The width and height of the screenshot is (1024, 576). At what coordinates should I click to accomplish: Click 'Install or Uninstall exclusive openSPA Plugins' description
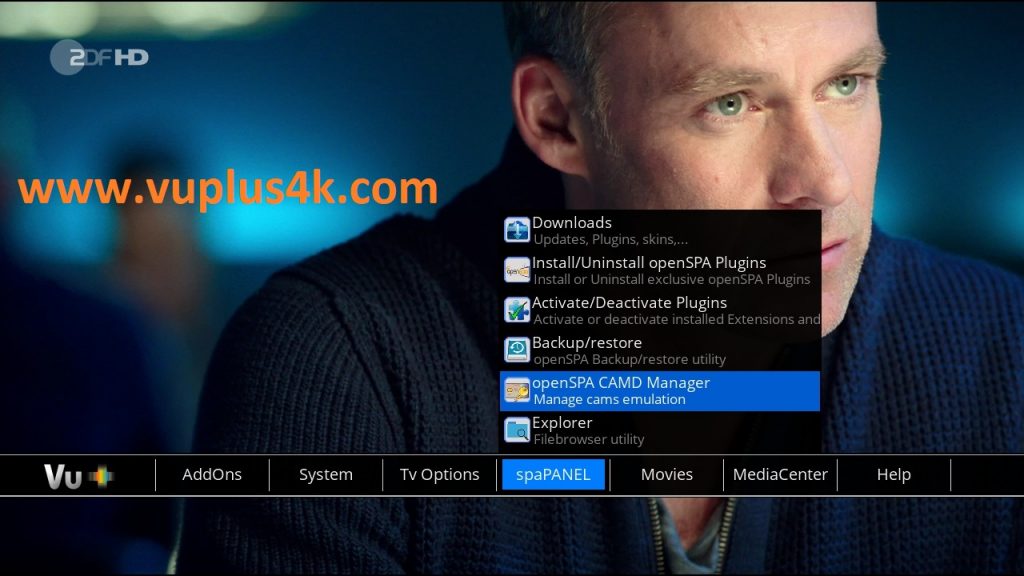click(672, 280)
